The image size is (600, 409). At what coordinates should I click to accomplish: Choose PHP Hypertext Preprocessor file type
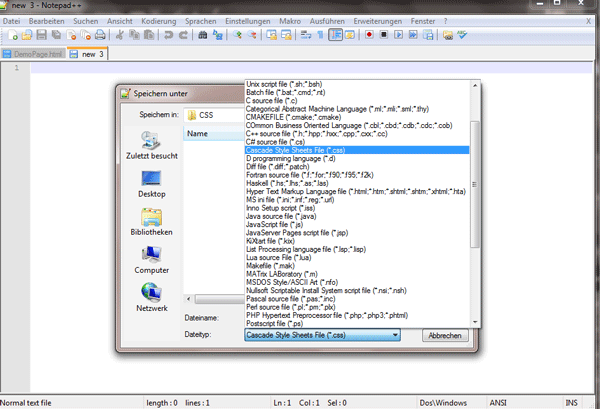tap(357, 315)
